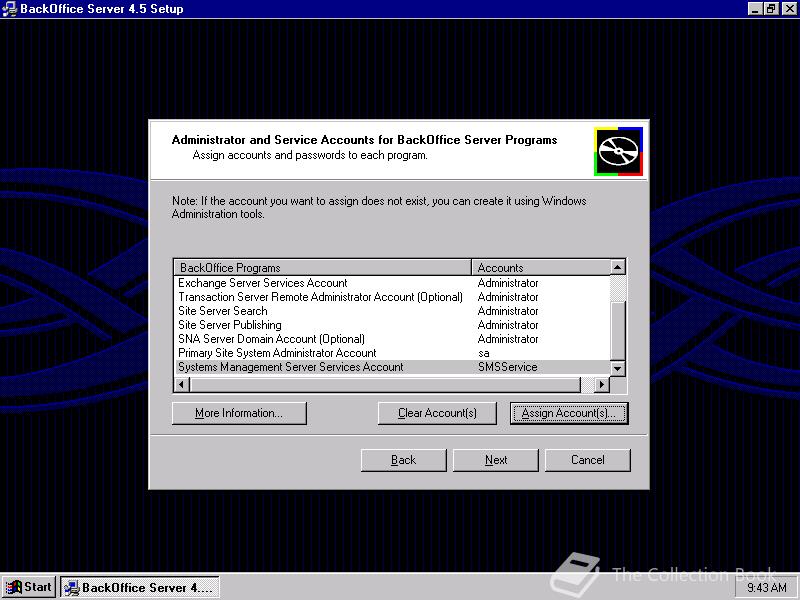
Task: Select SNA Server Domain Account (Optional) row
Action: click(x=392, y=339)
